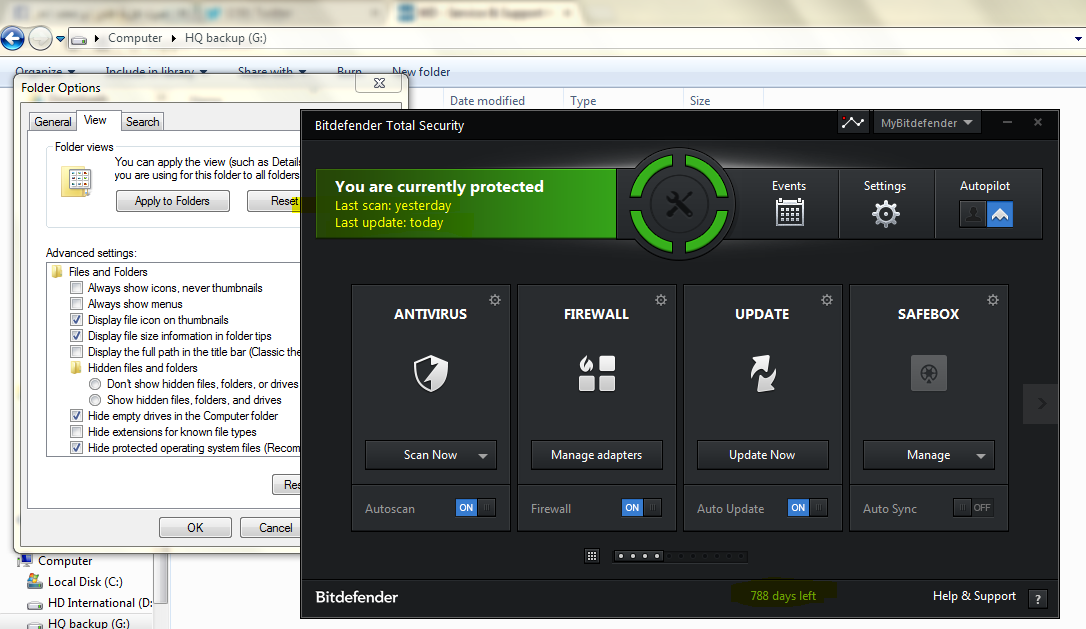Click the module page indicator slider
This screenshot has width=1086, height=629.
680,556
